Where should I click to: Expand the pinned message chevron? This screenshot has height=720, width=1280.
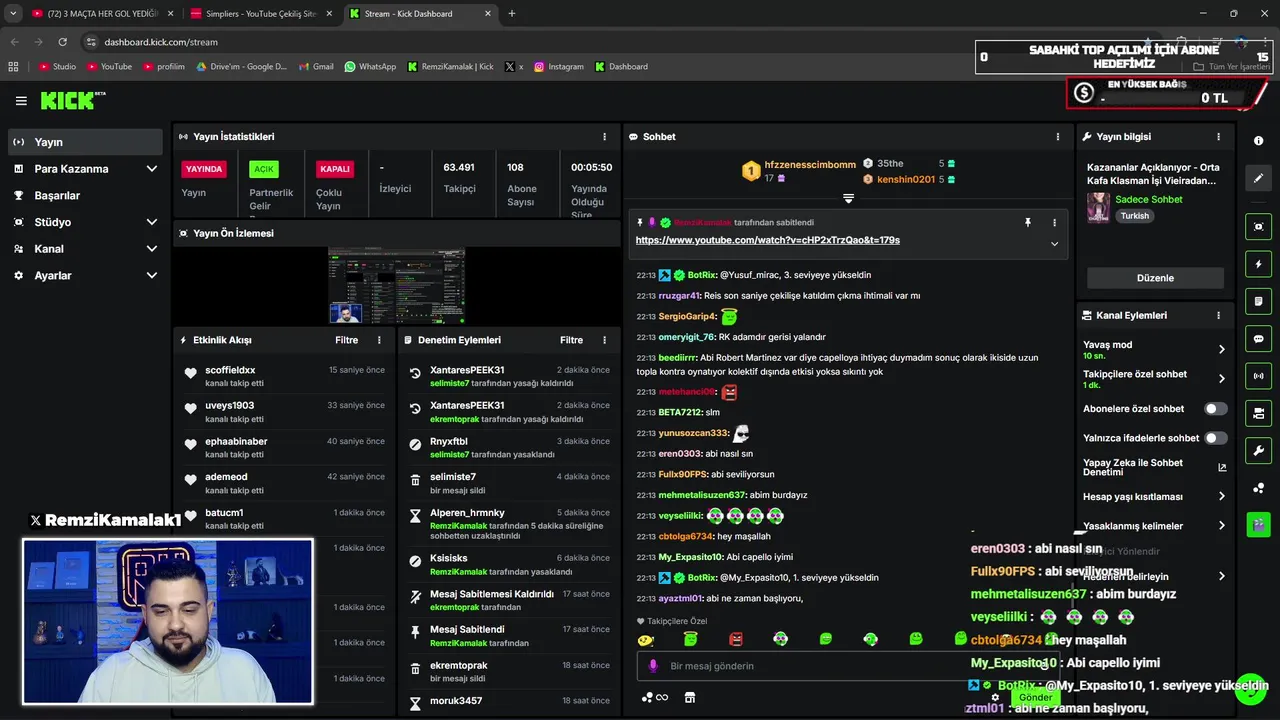coord(1054,243)
